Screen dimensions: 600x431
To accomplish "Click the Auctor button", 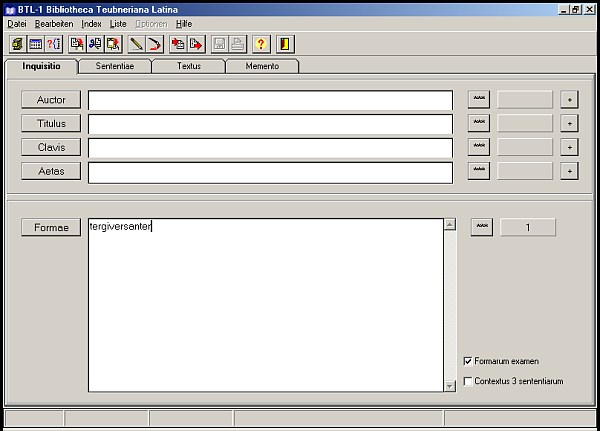I will (51, 100).
